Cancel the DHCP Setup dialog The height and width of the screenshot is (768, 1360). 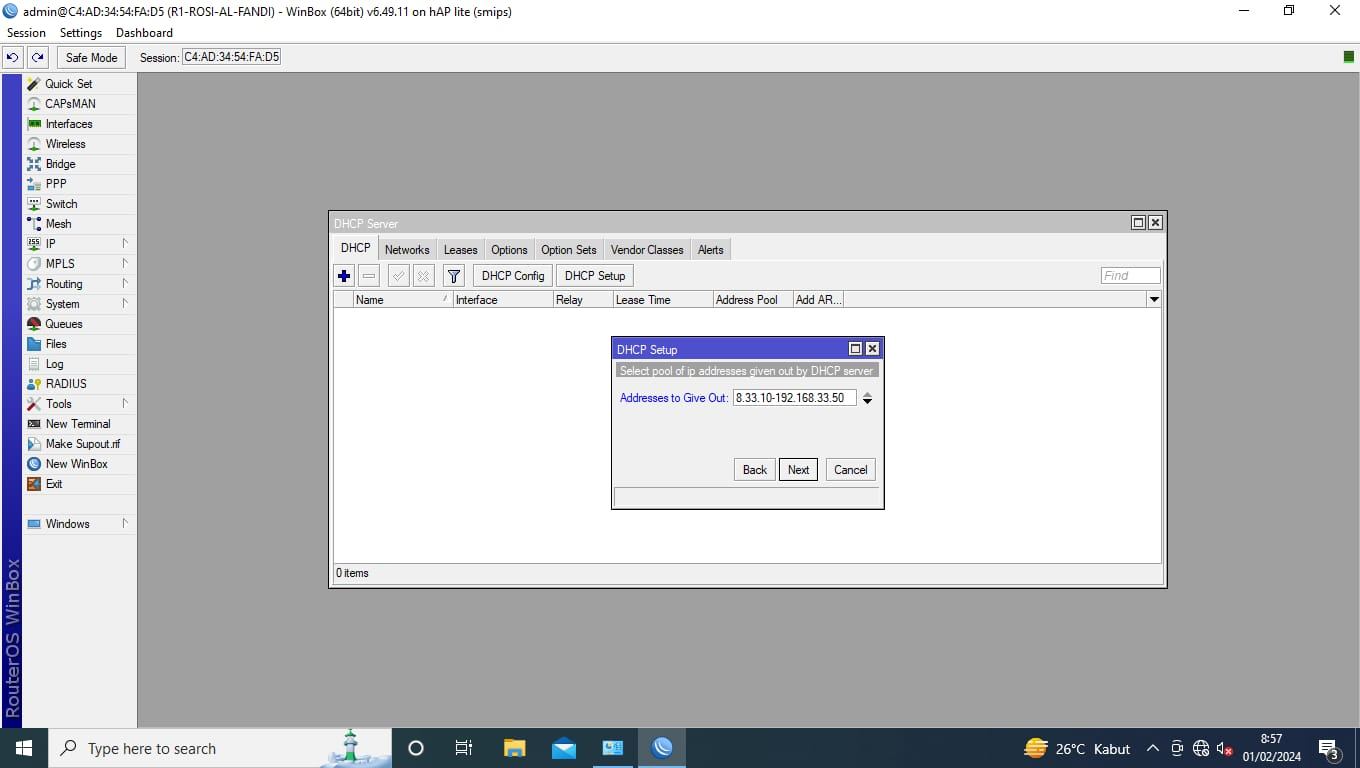click(x=851, y=470)
